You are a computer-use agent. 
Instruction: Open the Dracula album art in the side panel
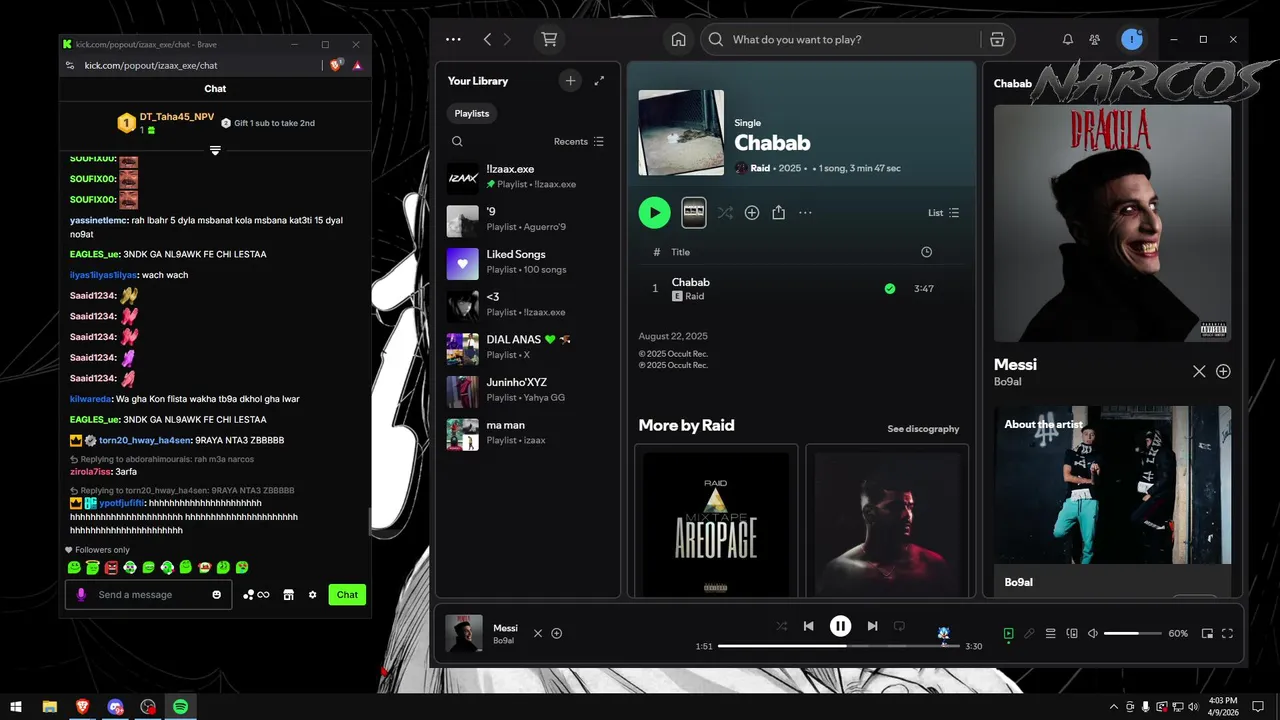[x=1112, y=223]
